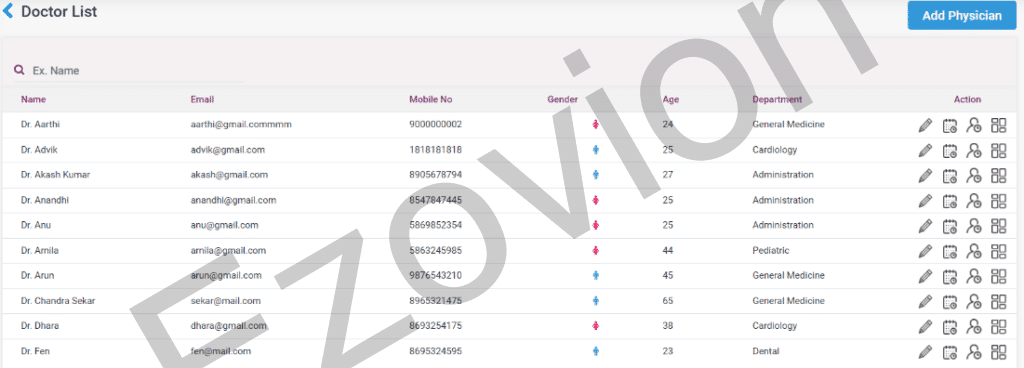
Task: Edit Dr. Anandhi with pencil icon
Action: coord(925,201)
